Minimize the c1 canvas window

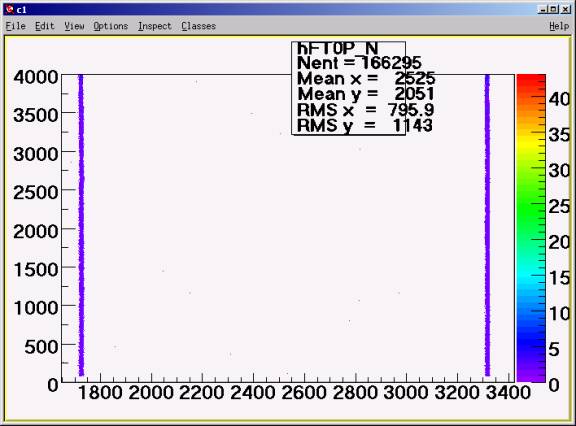click(x=543, y=9)
